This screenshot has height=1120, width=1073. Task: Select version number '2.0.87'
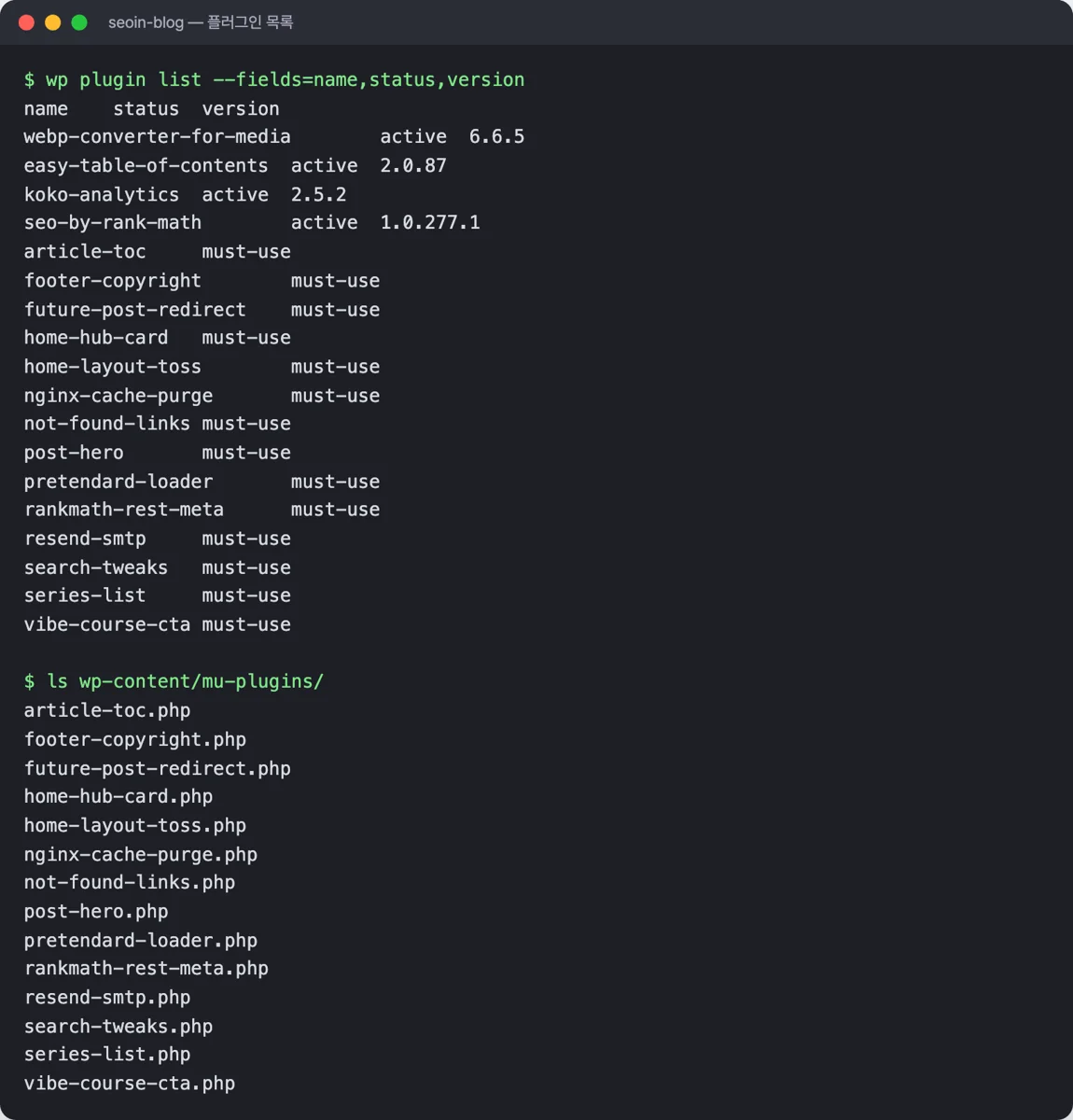[413, 166]
